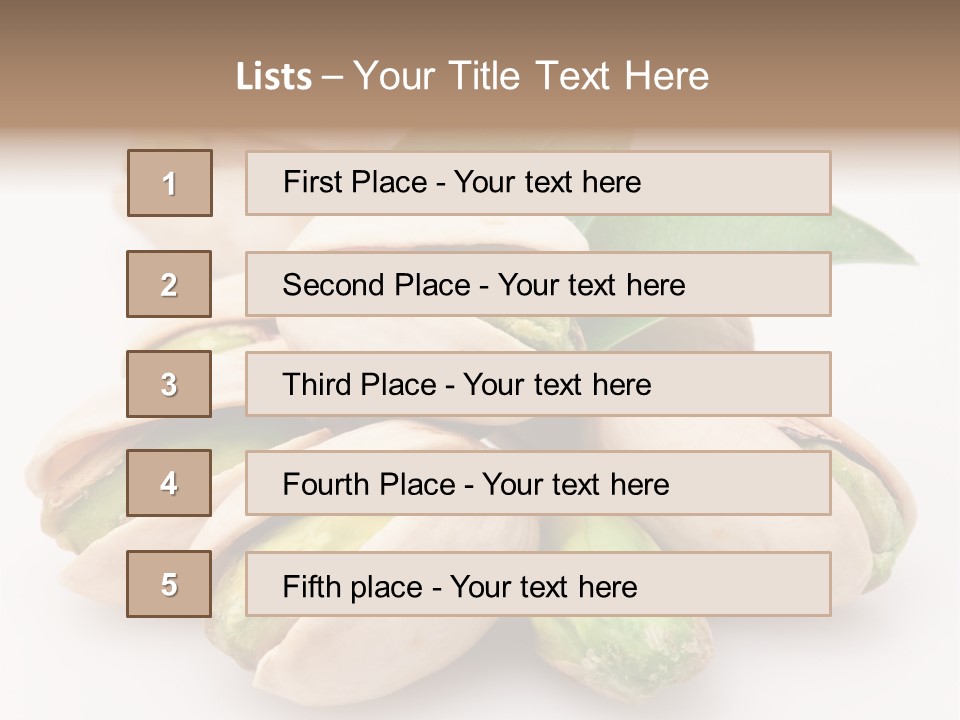Select the Second Place text bar
This screenshot has height=720, width=960.
(538, 284)
